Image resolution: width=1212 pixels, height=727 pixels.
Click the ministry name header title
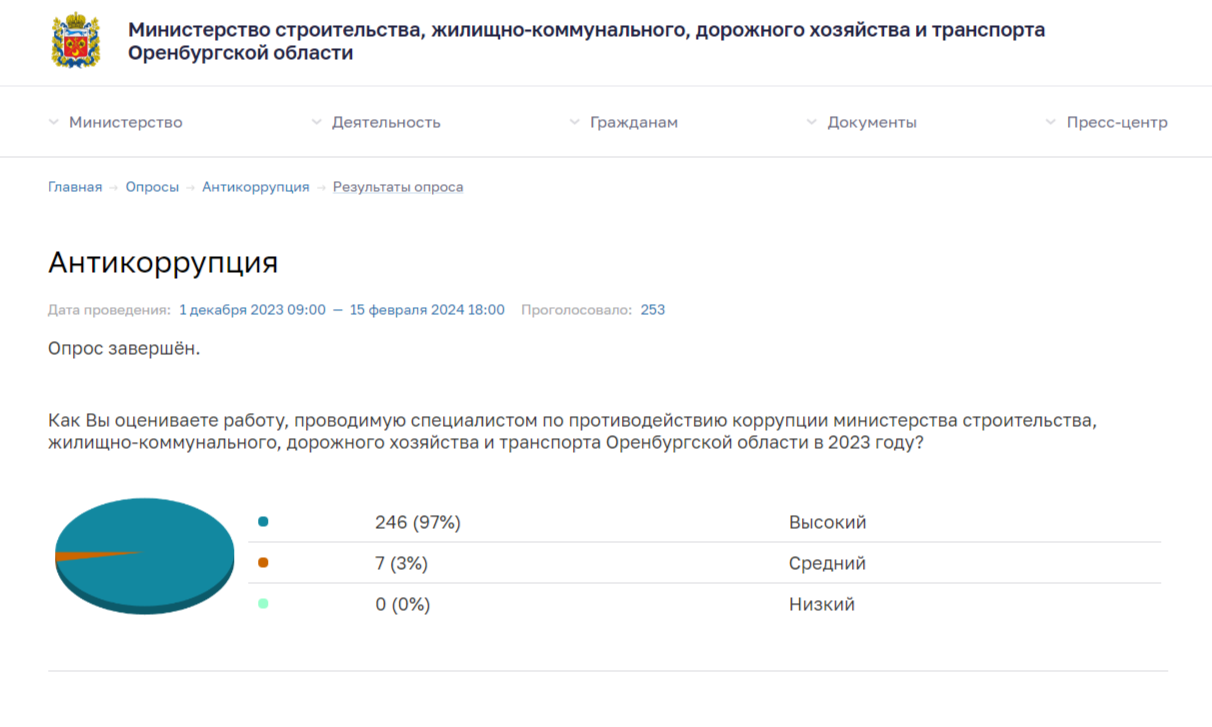[x=586, y=41]
